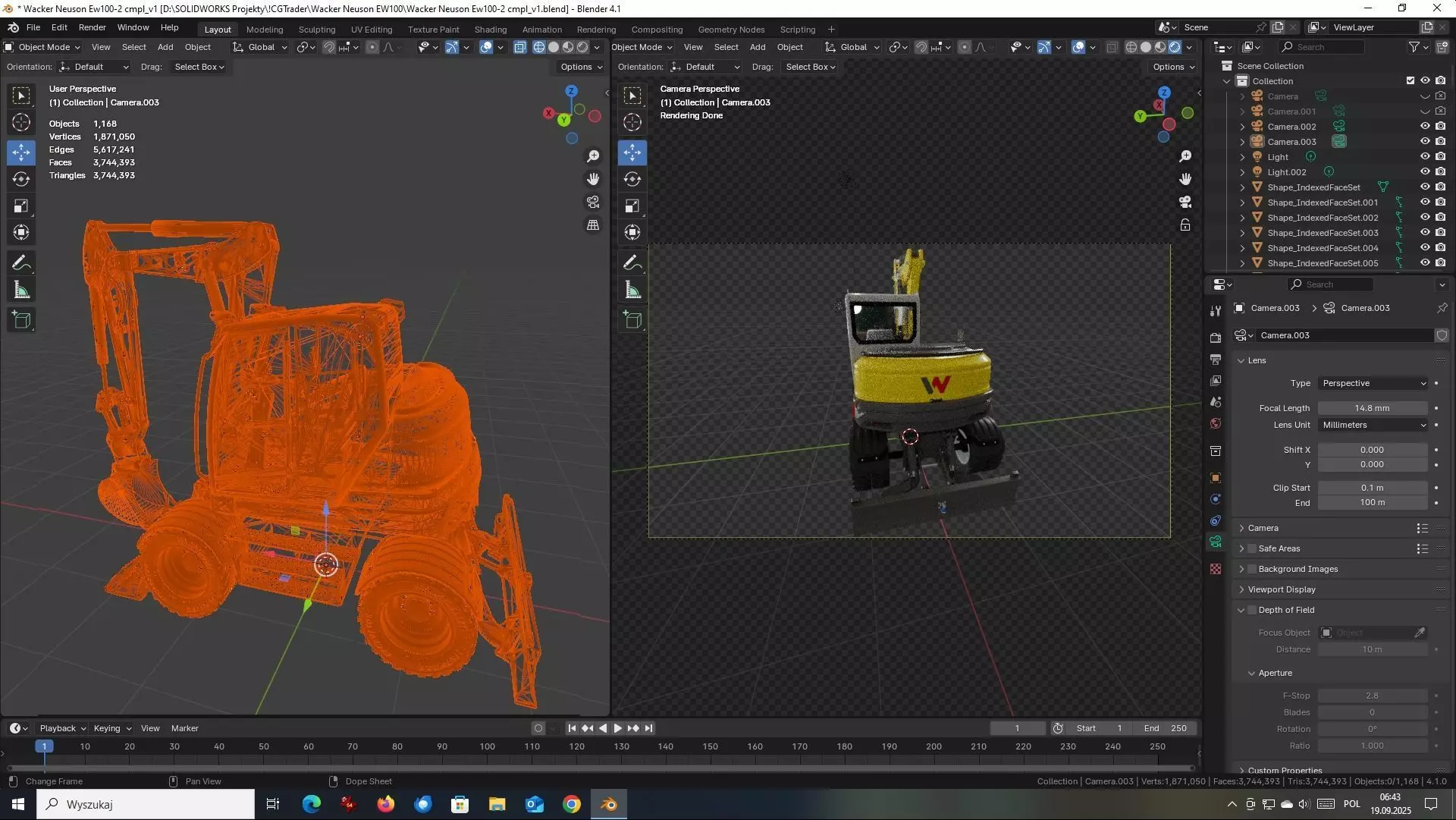1456x820 pixels.
Task: Open the Render menu in top bar
Action: (92, 27)
